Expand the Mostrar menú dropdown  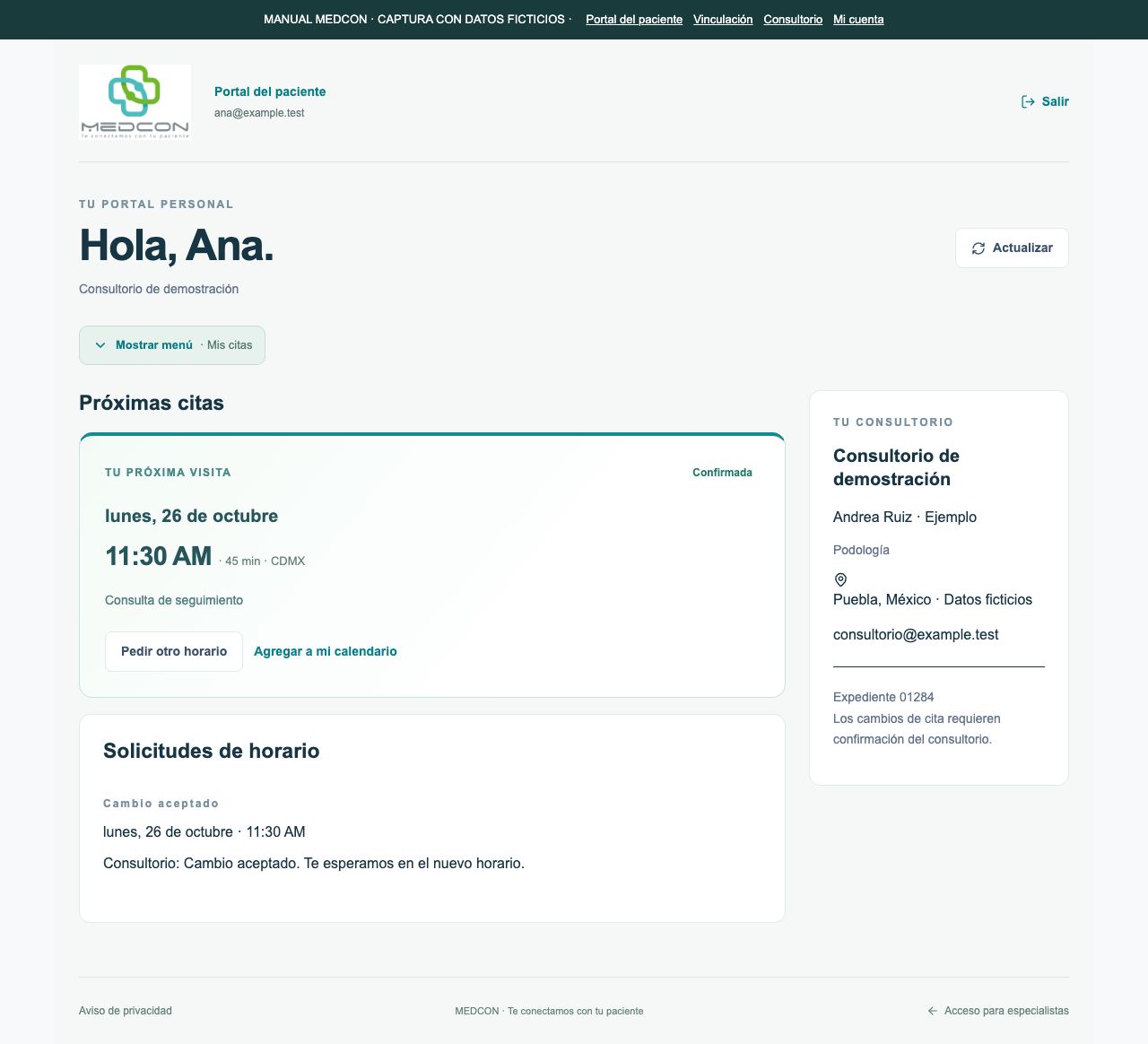(172, 345)
